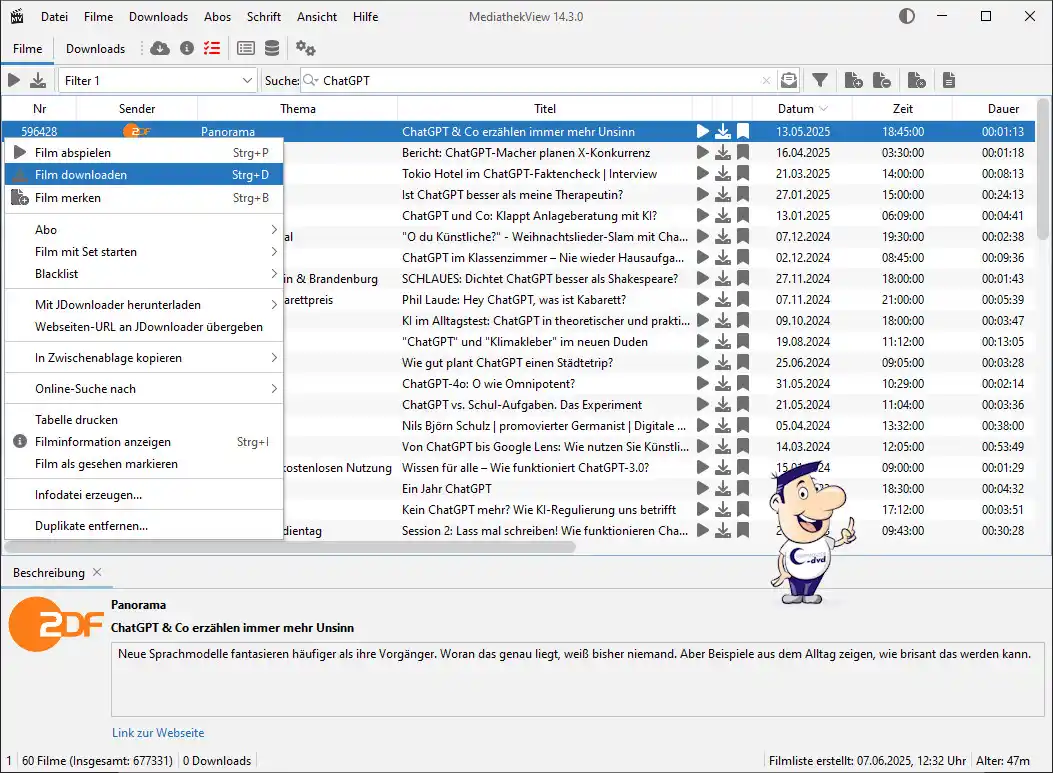This screenshot has height=773, width=1053.
Task: Download 'Ein Jahr ChatGPT' via row icon
Action: pyautogui.click(x=723, y=489)
